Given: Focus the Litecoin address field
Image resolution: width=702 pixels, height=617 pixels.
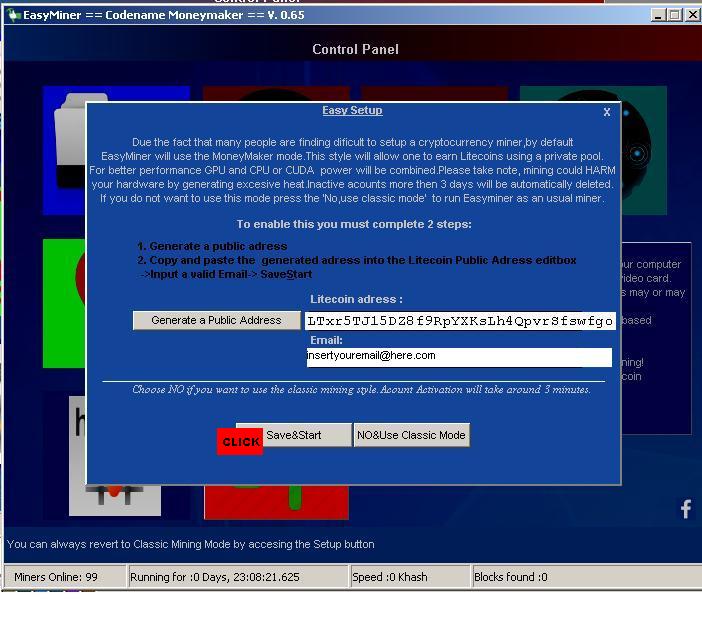Looking at the screenshot, I should tap(460, 321).
